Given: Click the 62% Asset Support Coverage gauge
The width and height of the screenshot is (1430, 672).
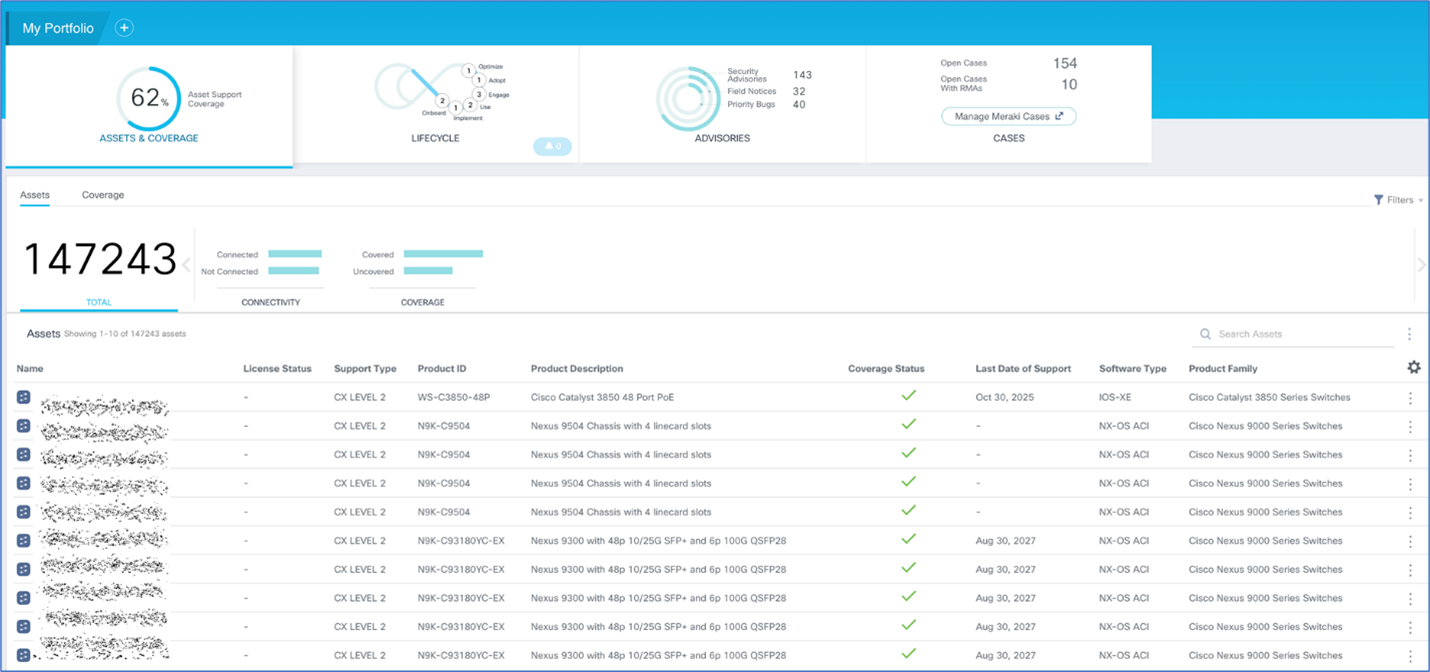Looking at the screenshot, I should coord(148,98).
